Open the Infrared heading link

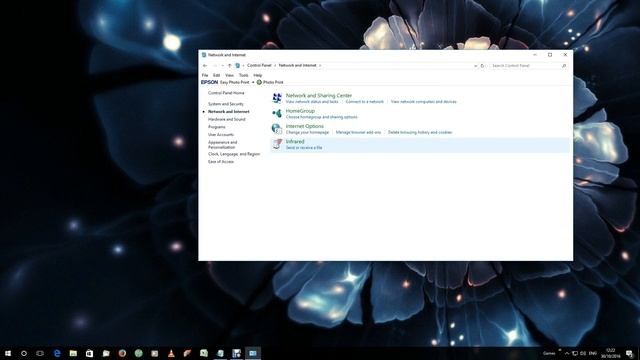tap(295, 141)
